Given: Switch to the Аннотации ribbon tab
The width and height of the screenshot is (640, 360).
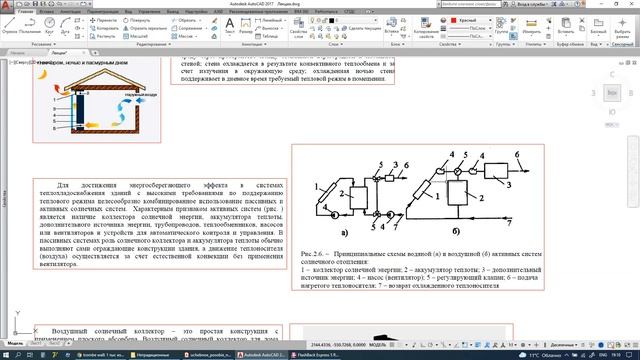Looking at the screenshot, I should 71,11.
